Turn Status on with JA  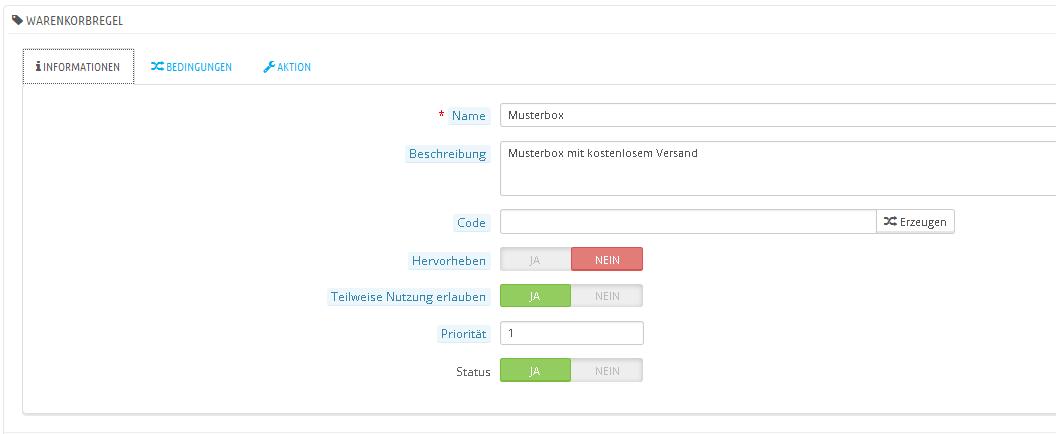(535, 371)
